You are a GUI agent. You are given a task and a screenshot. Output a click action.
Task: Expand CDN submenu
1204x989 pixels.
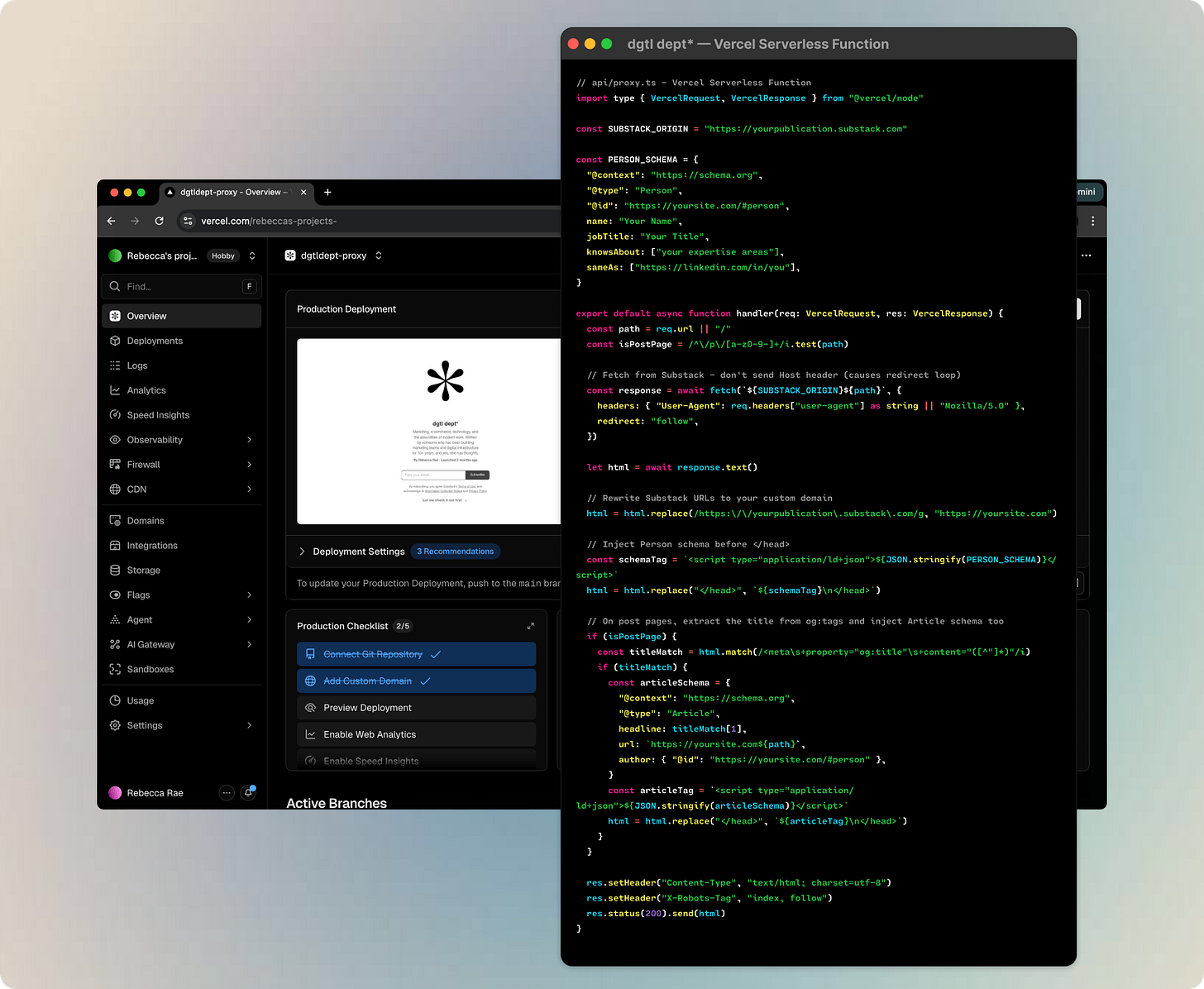(x=249, y=490)
